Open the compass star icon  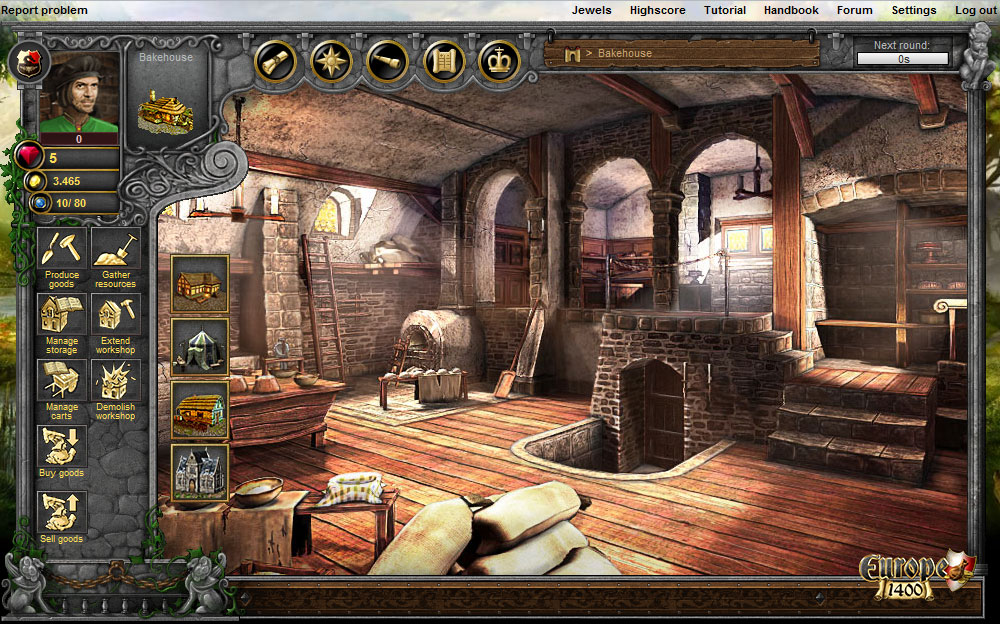point(332,62)
